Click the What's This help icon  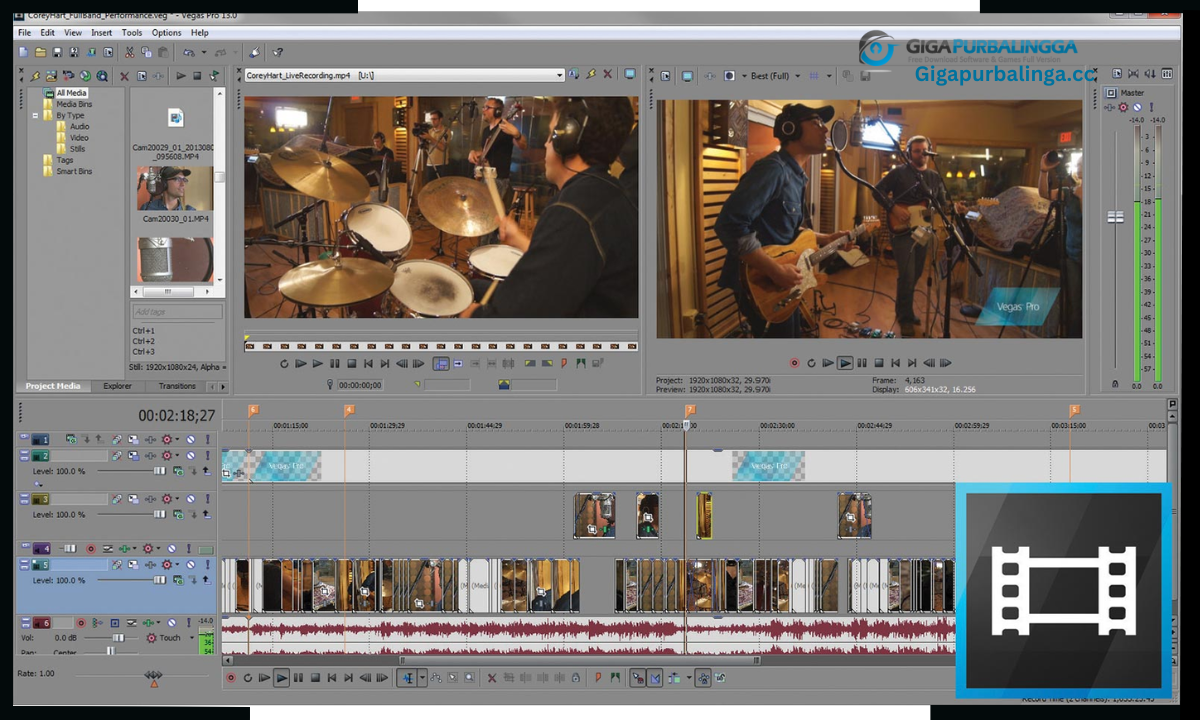click(277, 52)
